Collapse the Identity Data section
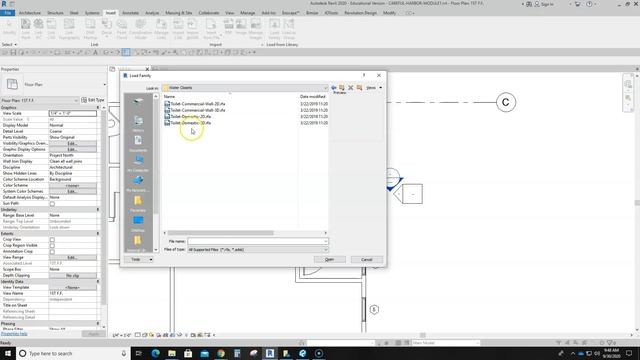This screenshot has height=360, width=640. coord(98,282)
